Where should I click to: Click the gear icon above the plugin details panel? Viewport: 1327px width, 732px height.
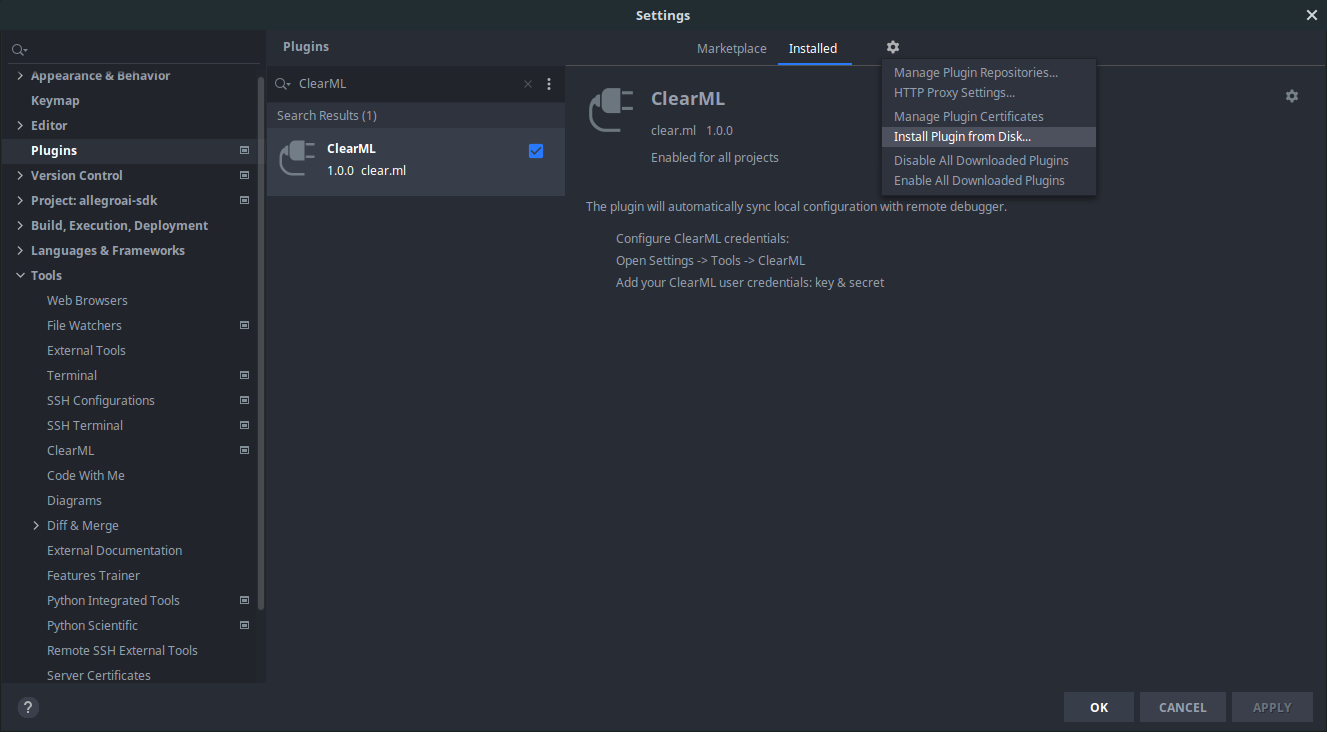click(1291, 95)
